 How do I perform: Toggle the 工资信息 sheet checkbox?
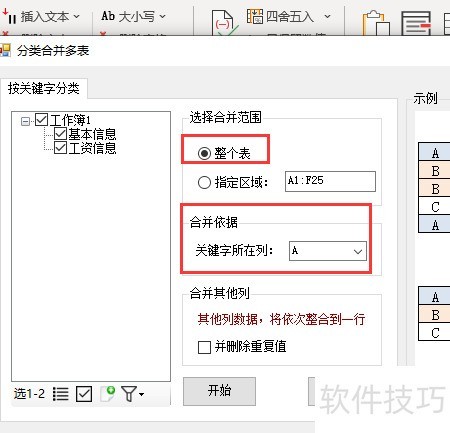(x=60, y=148)
